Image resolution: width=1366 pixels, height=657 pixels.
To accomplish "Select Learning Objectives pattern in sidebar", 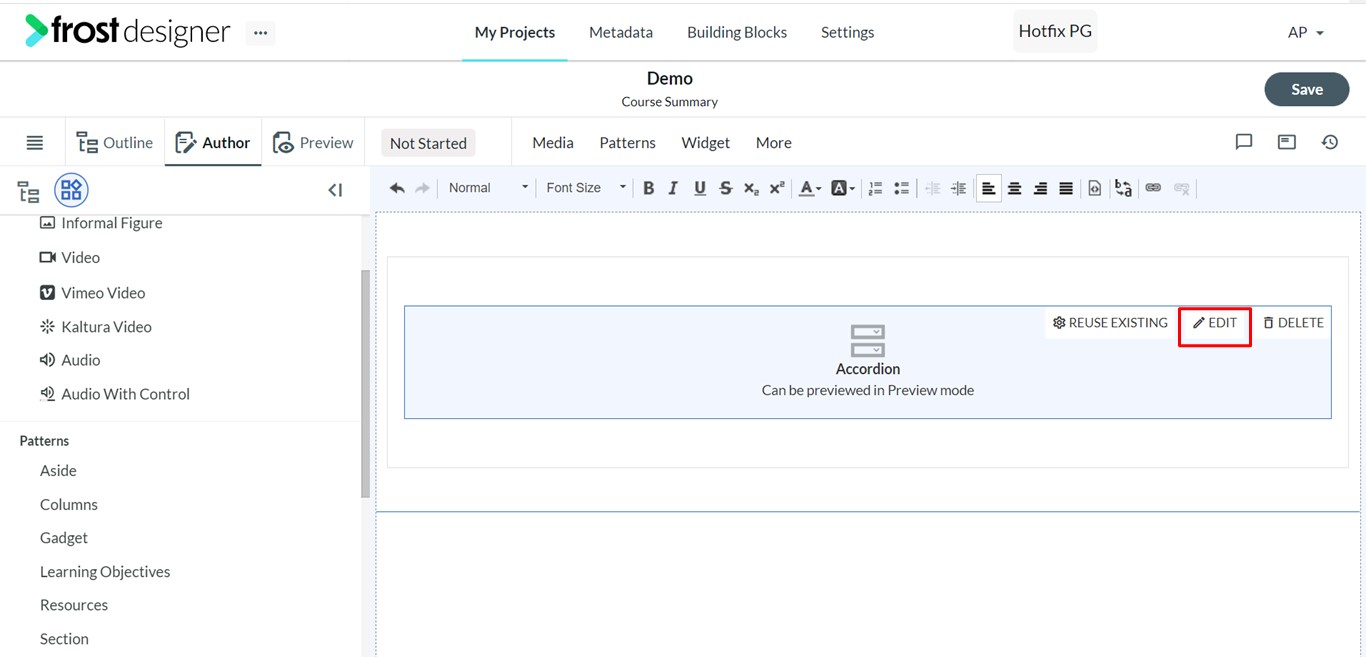I will pos(105,572).
